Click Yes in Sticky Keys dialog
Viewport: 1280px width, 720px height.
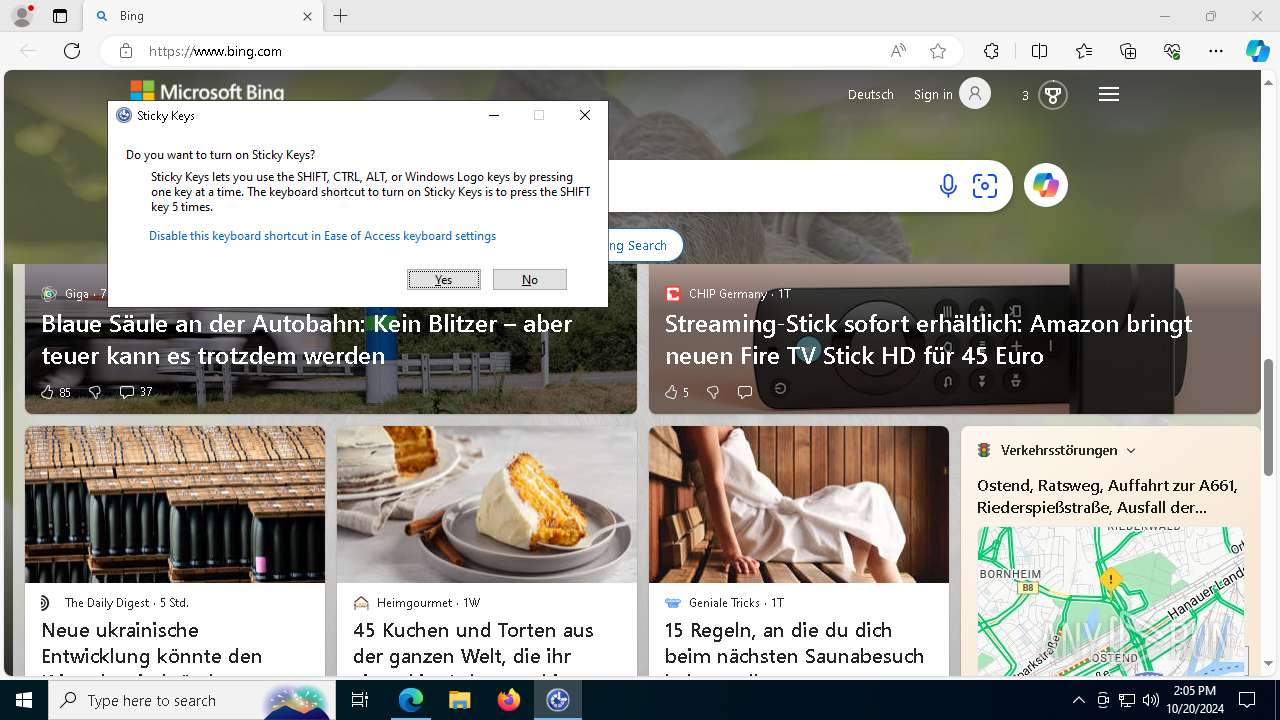pos(444,280)
